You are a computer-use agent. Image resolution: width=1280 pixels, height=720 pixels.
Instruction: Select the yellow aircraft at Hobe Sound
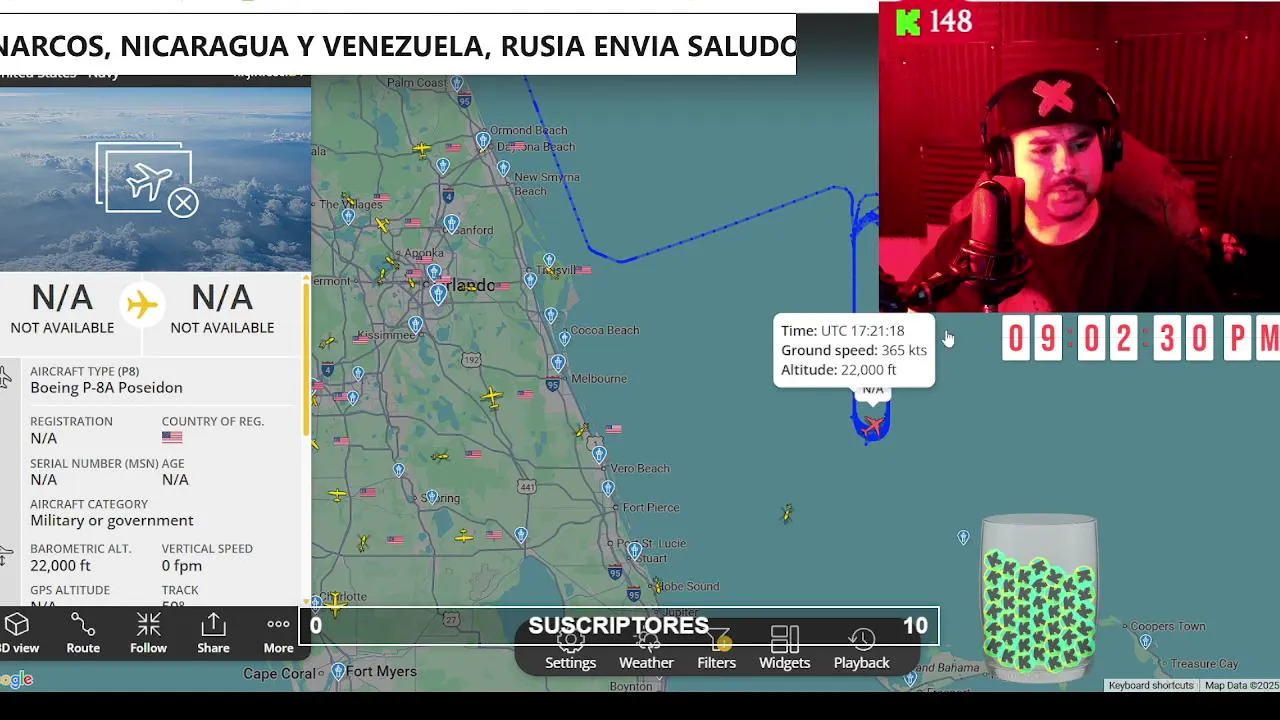656,586
